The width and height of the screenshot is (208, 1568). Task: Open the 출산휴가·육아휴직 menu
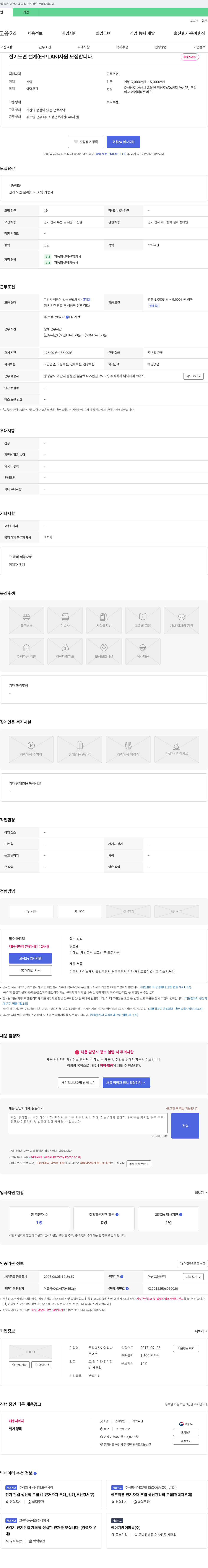(189, 34)
